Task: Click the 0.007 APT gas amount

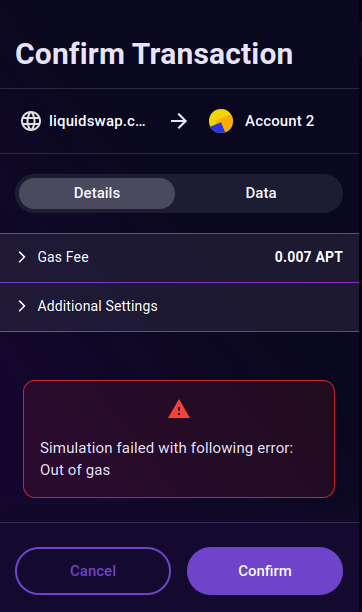Action: point(309,257)
